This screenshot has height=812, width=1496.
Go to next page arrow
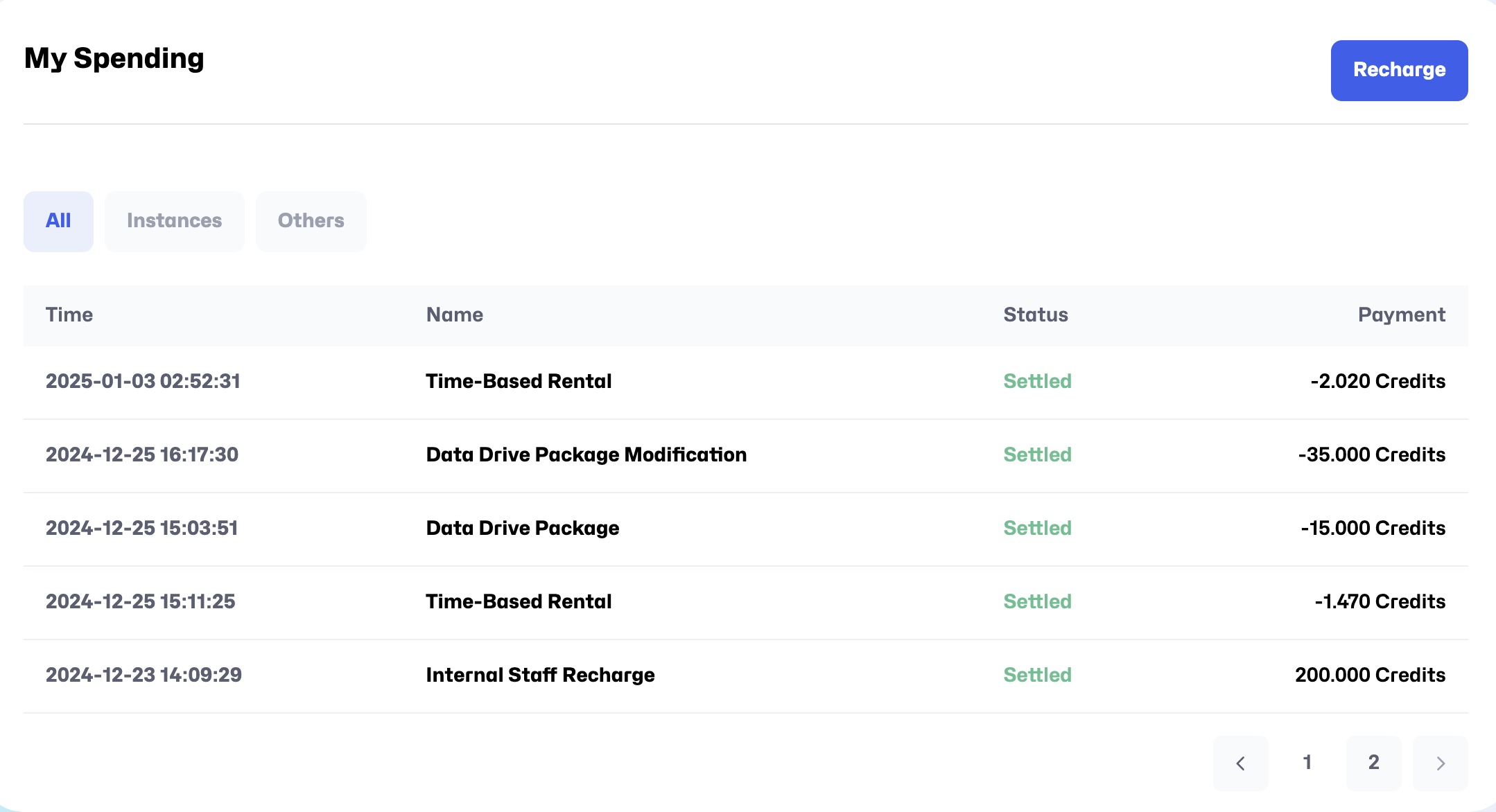coord(1440,763)
